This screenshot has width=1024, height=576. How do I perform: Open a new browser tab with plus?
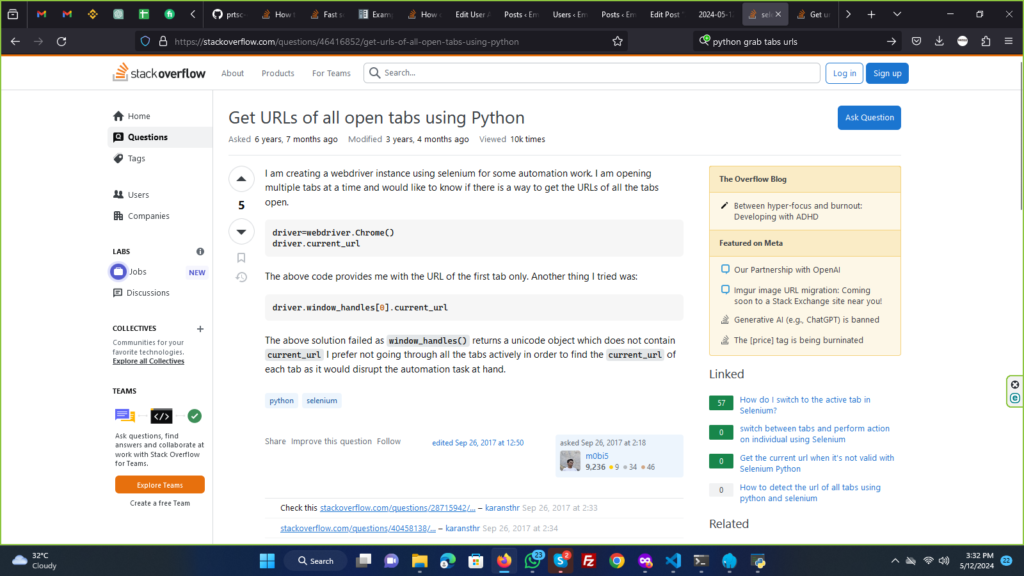click(x=871, y=15)
